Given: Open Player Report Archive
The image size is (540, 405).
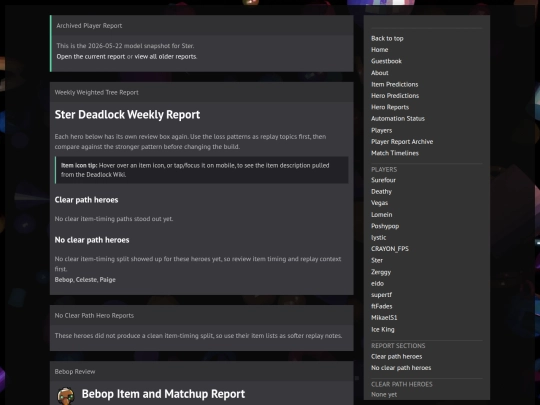Looking at the screenshot, I should point(402,142).
